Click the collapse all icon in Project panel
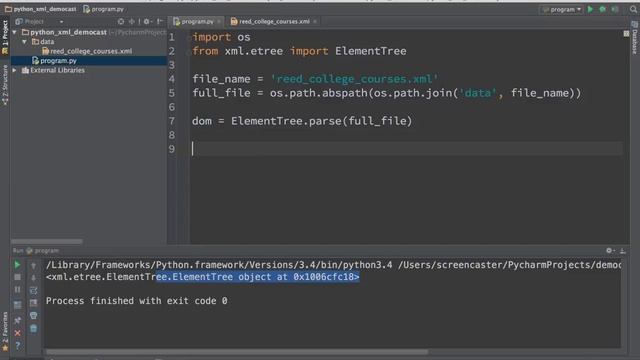The height and width of the screenshot is (360, 640). point(132,21)
